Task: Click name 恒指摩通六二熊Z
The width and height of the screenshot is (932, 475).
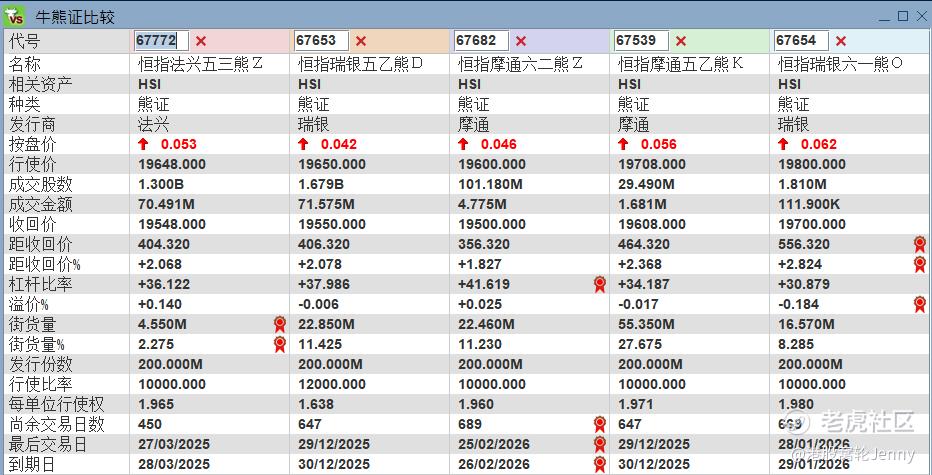Action: click(x=520, y=64)
